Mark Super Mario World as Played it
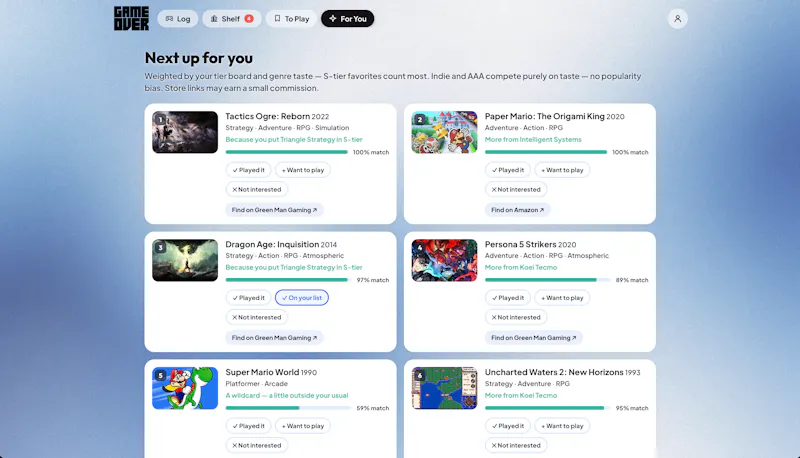Screen dimensions: 800x458 pos(248,426)
